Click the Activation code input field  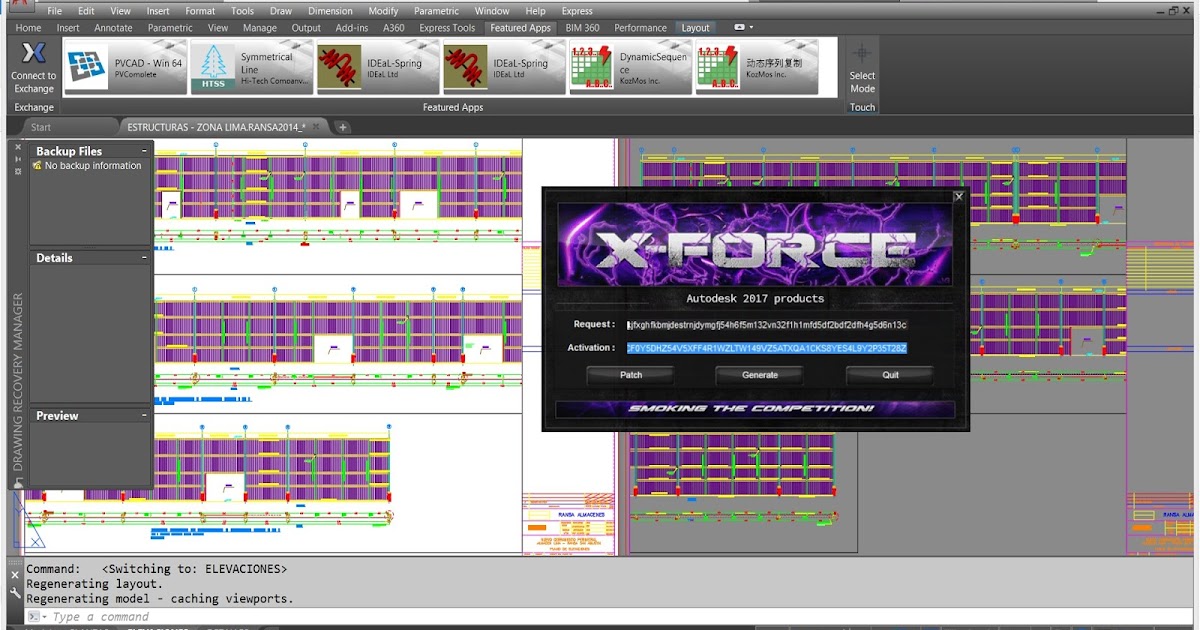click(767, 348)
